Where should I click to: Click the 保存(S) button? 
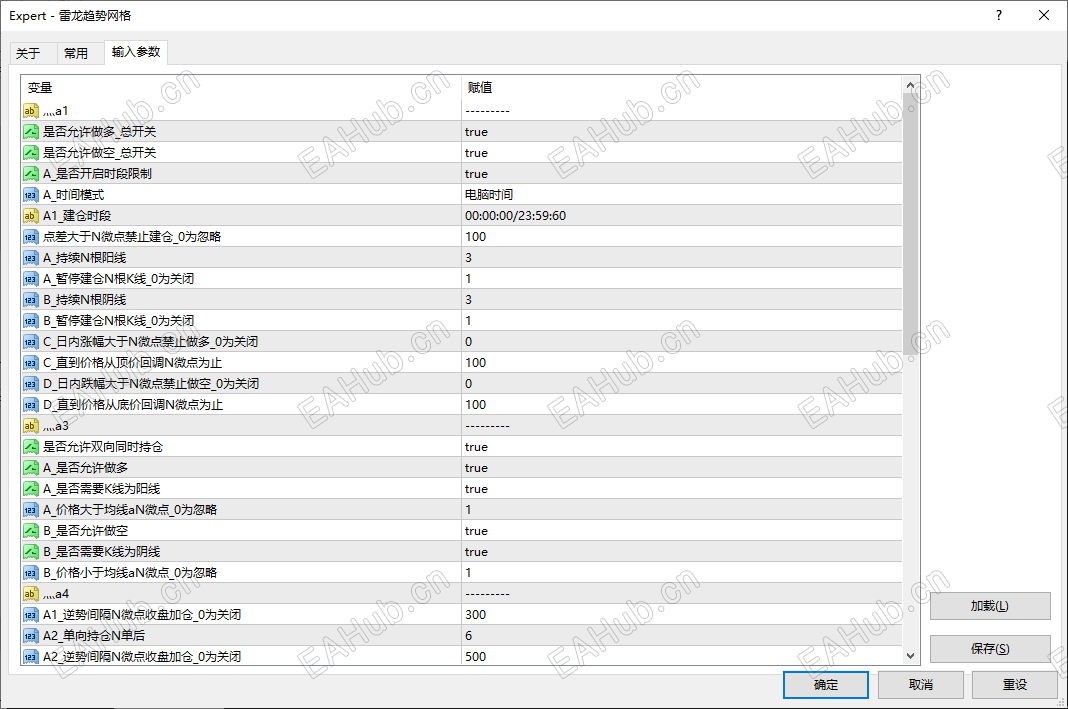tap(990, 648)
